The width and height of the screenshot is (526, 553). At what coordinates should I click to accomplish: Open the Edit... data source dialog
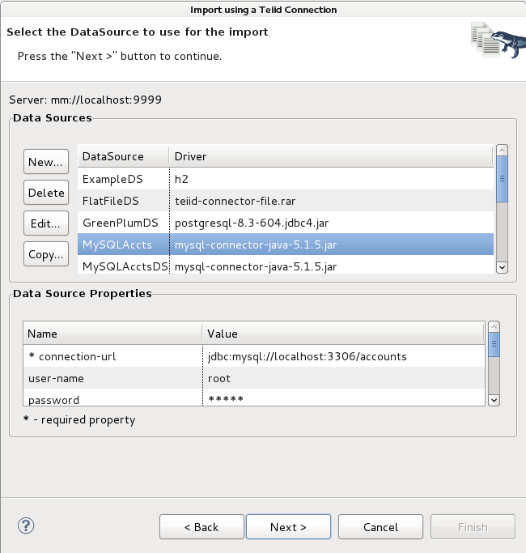click(x=46, y=223)
